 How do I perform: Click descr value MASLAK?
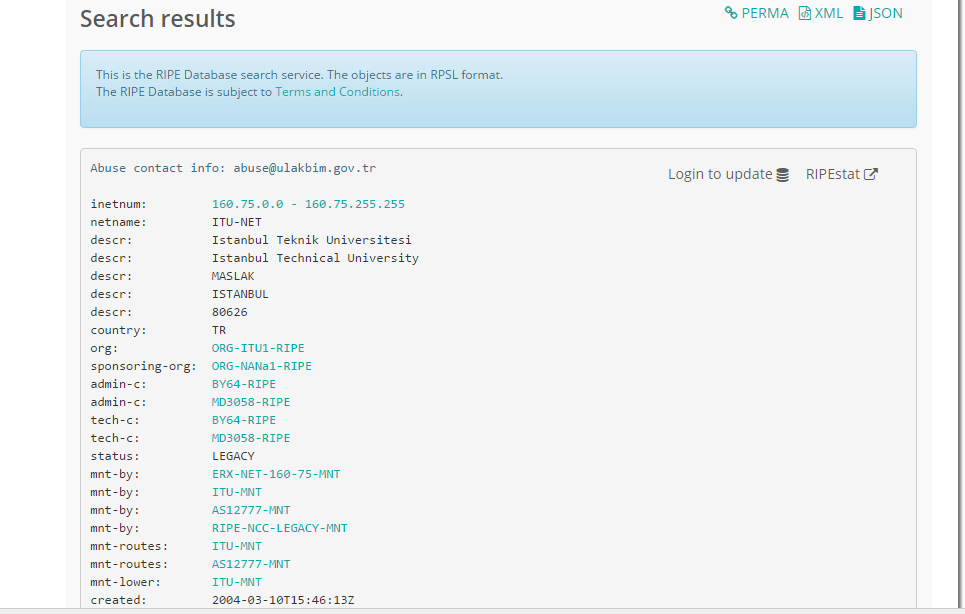tap(233, 276)
